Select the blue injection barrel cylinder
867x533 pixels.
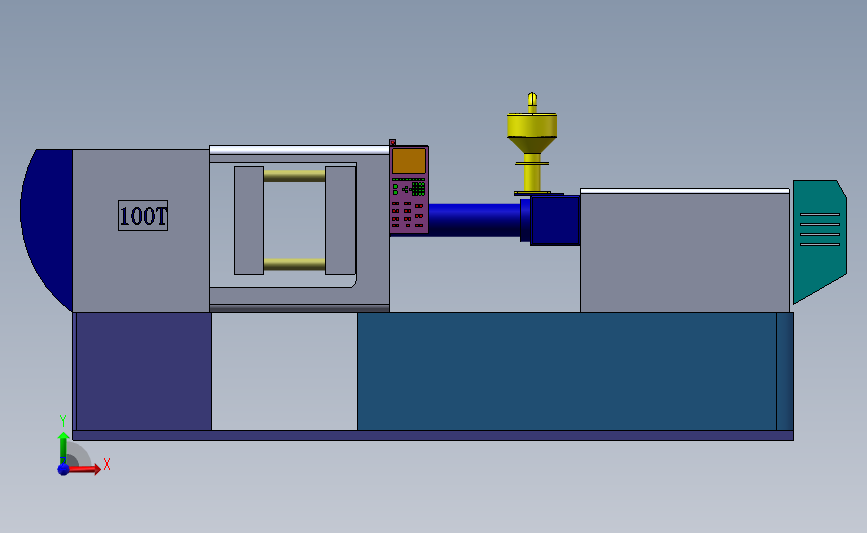point(474,220)
